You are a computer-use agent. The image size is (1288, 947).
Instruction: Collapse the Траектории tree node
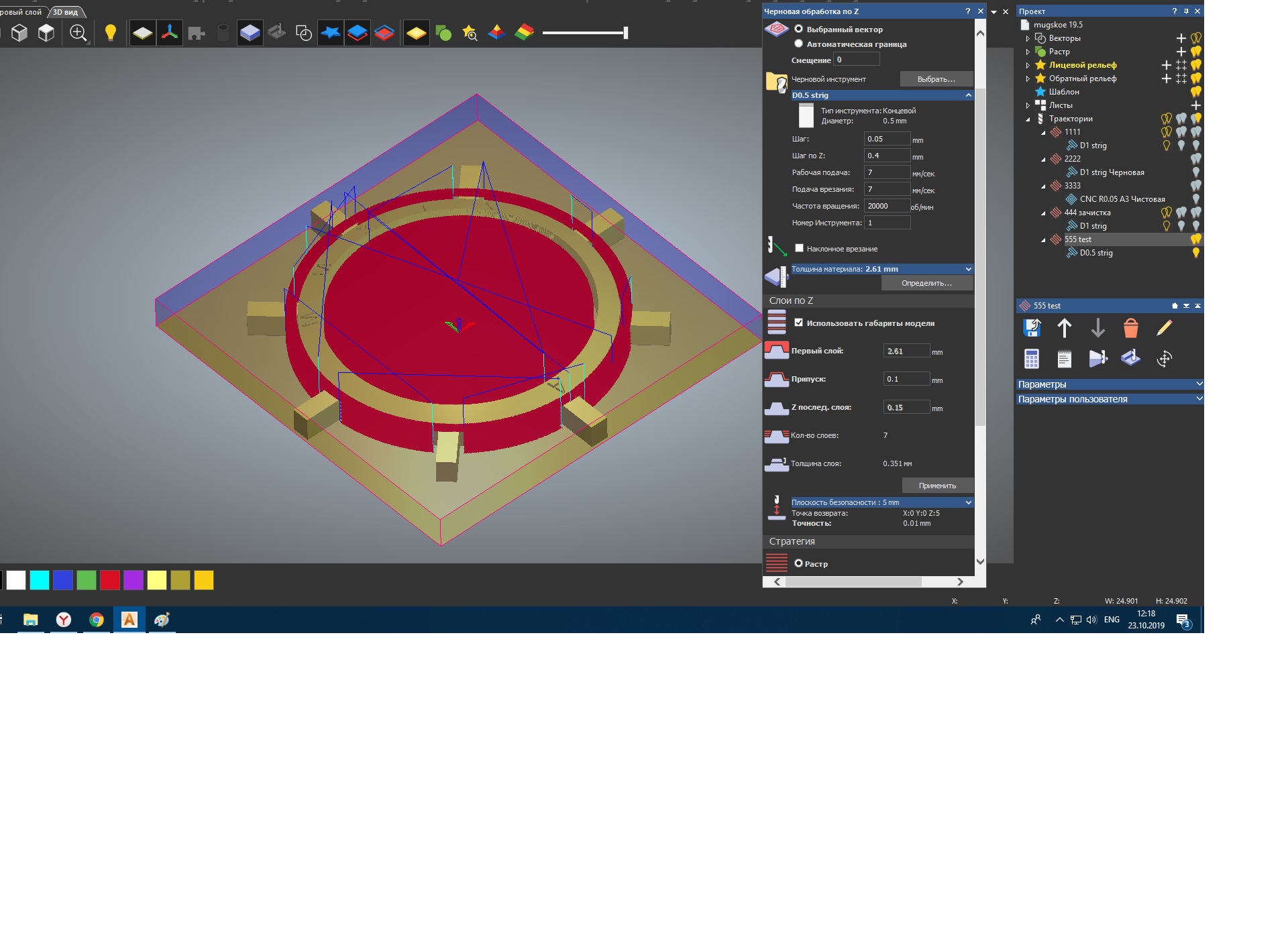[x=1028, y=119]
